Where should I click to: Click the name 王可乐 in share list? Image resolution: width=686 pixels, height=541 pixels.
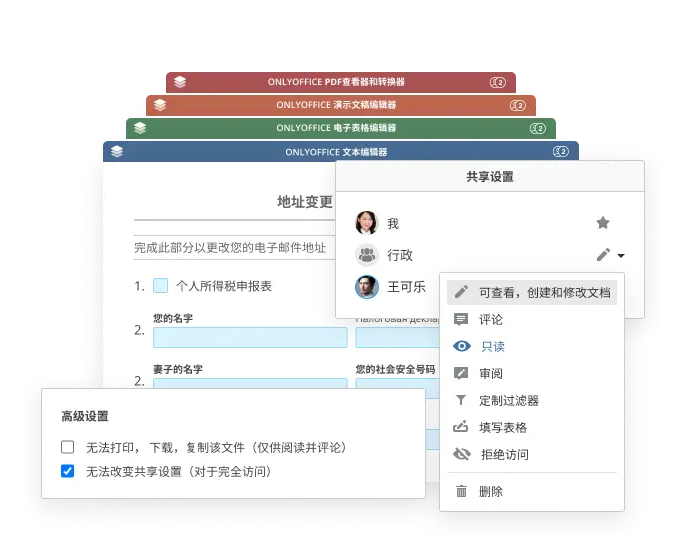pos(406,287)
